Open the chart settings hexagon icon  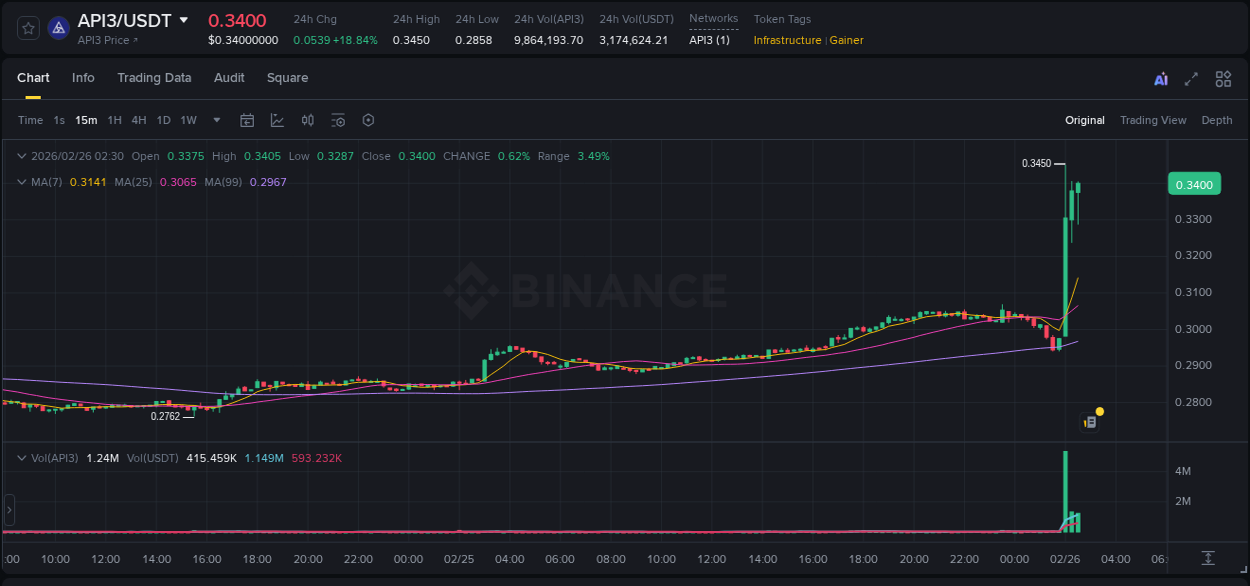tap(368, 120)
